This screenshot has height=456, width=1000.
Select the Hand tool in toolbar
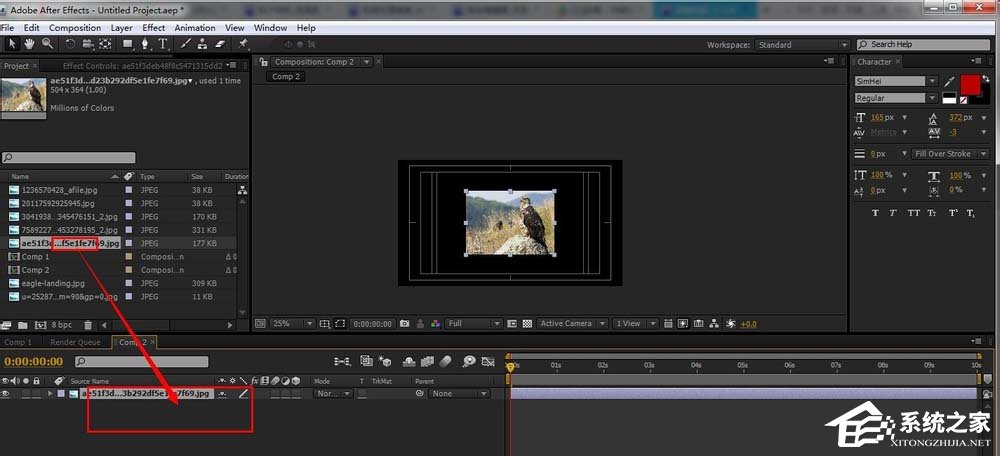29,44
